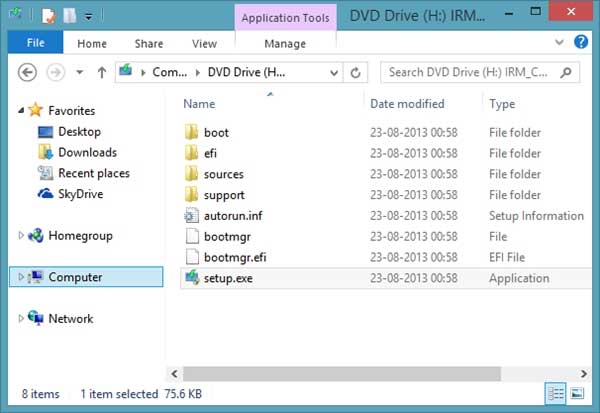The height and width of the screenshot is (413, 600).
Task: Open the Share ribbon tab
Action: point(149,44)
